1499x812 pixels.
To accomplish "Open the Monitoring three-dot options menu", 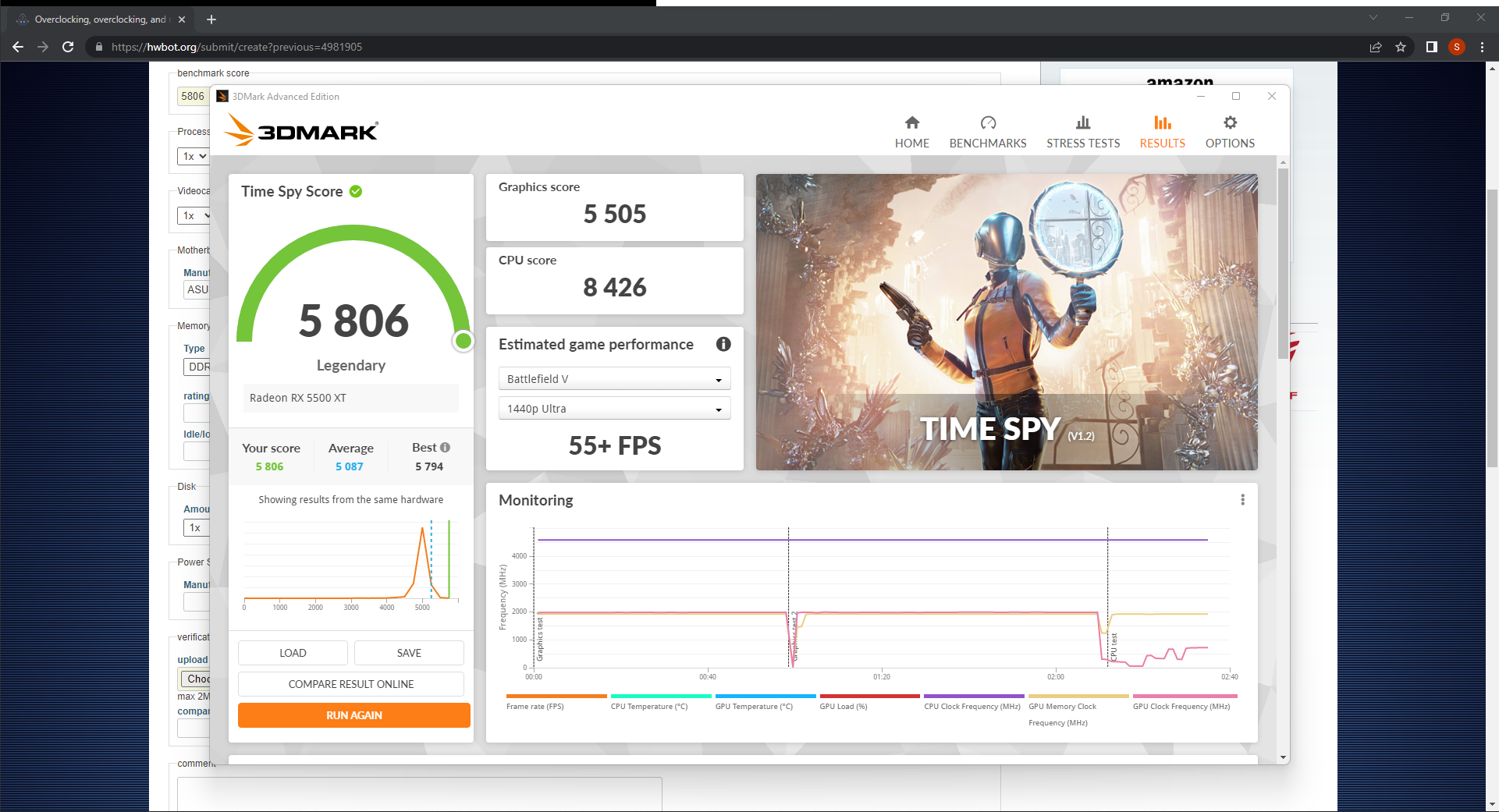I will [x=1242, y=500].
